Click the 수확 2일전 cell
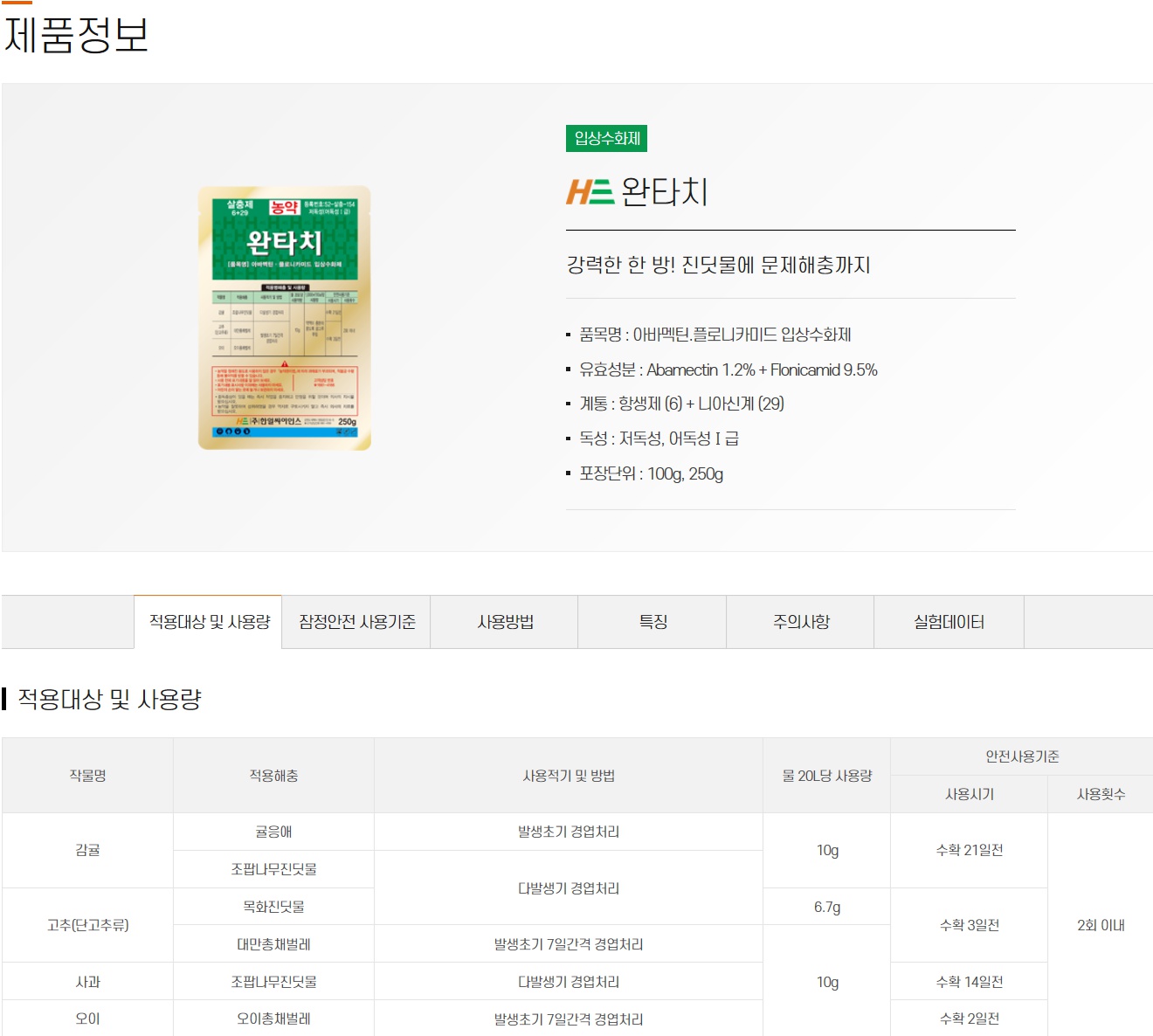Screen dimensions: 1153x1036 [x=970, y=1019]
